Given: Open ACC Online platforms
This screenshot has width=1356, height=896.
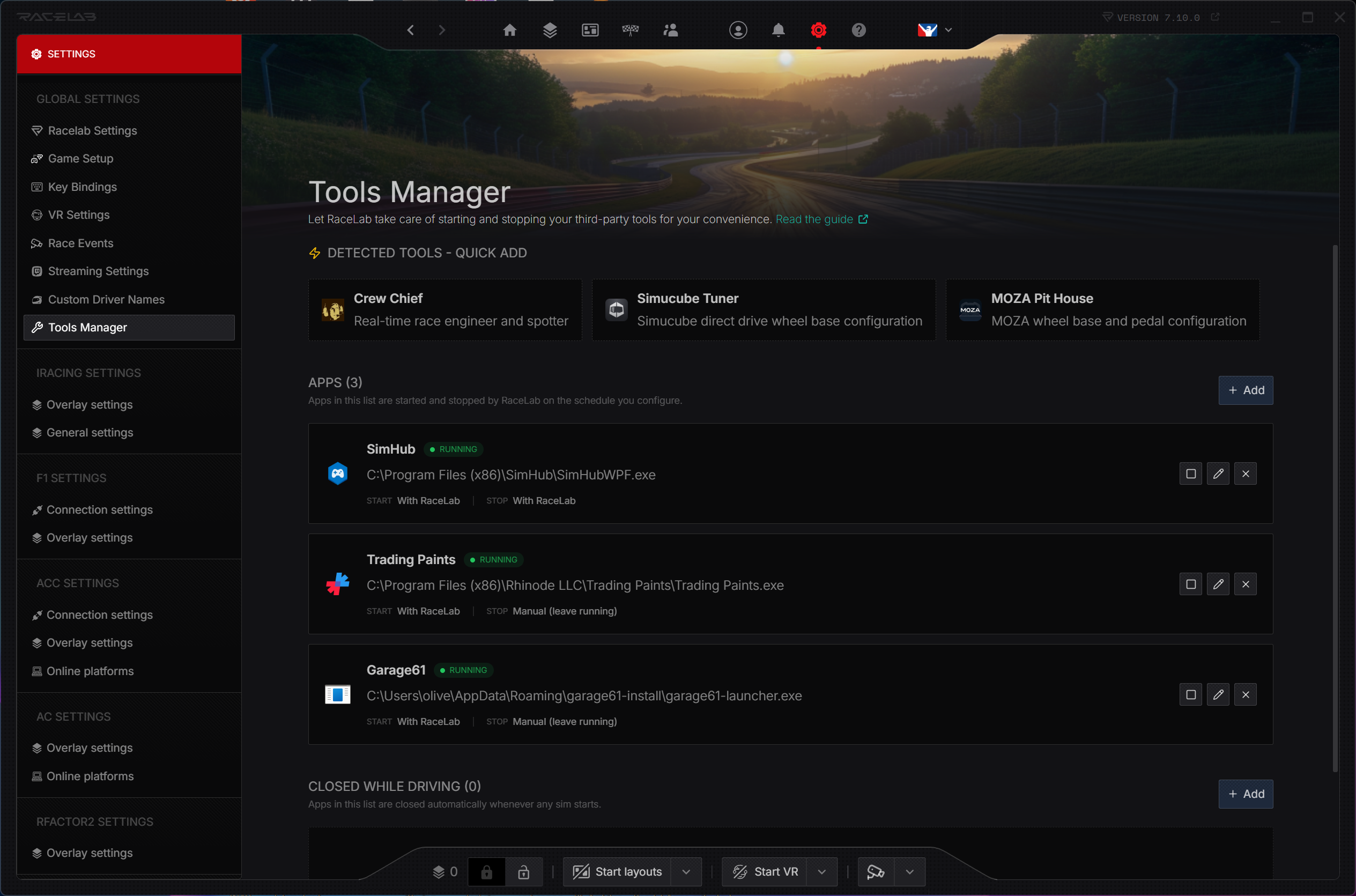Looking at the screenshot, I should click(x=129, y=671).
